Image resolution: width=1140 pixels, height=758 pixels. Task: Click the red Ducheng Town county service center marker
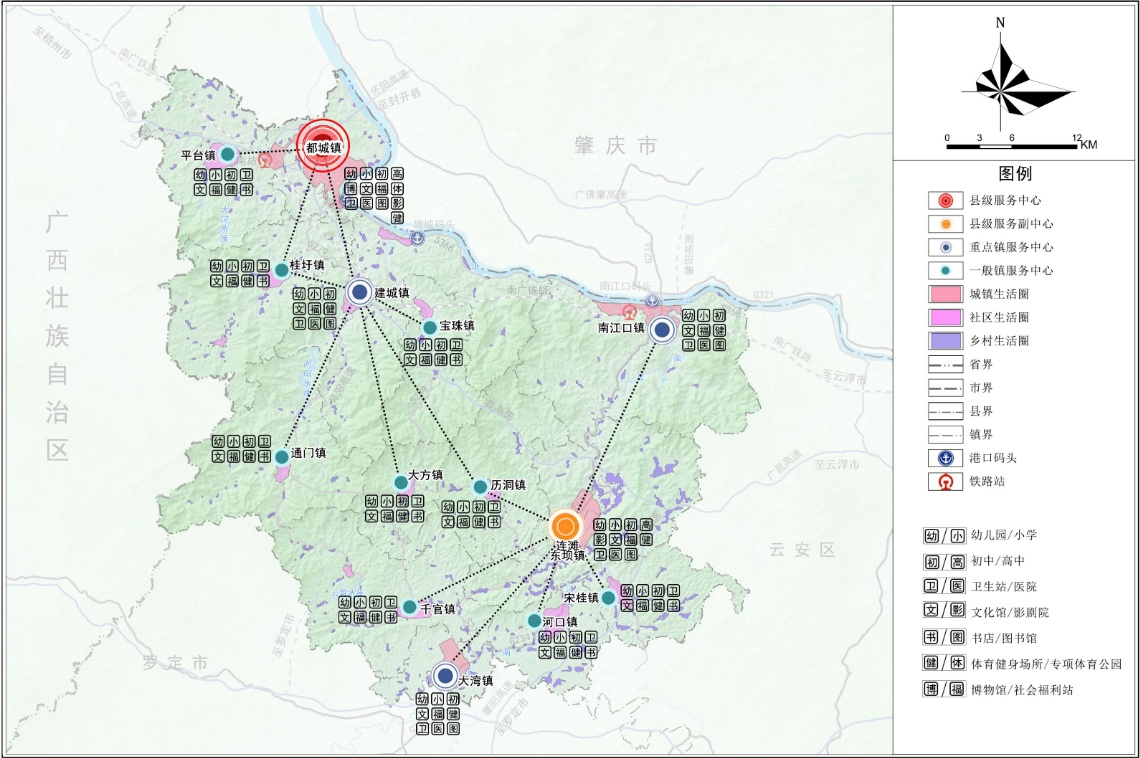[x=322, y=144]
